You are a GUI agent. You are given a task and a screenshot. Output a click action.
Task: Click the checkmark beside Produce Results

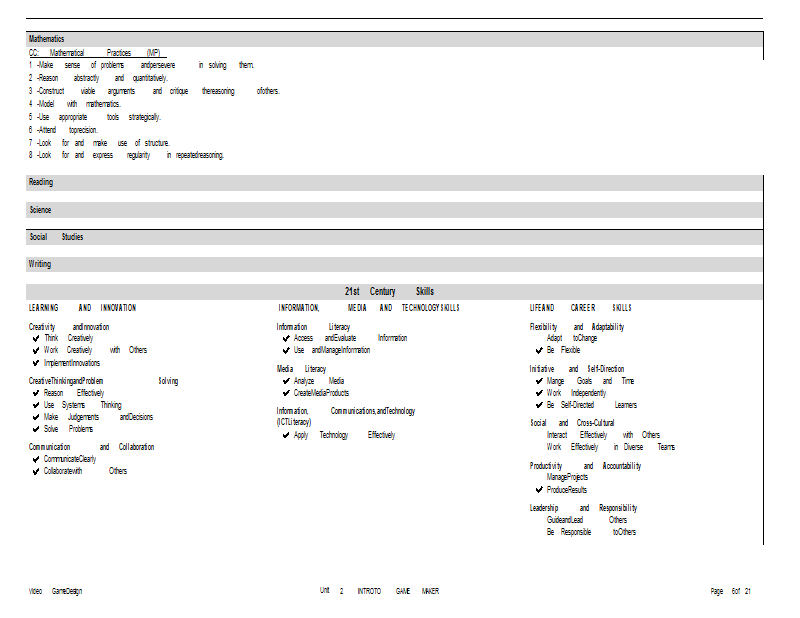click(539, 490)
